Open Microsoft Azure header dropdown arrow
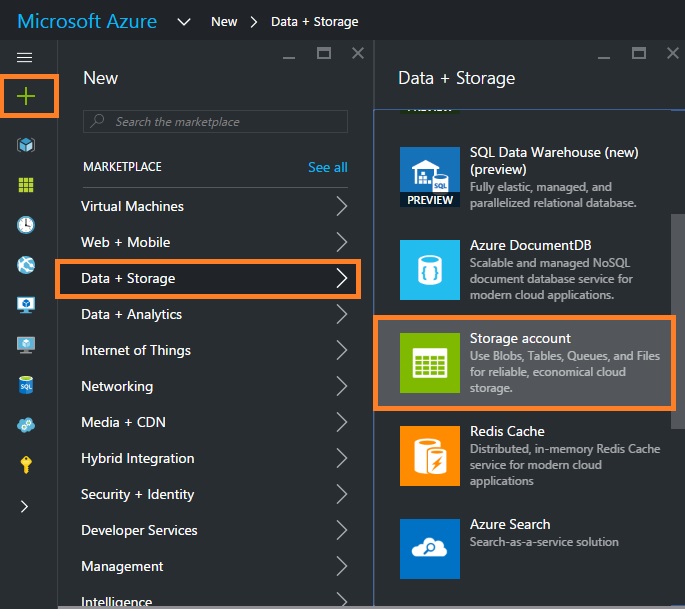Viewport: 685px width, 609px height. (184, 21)
